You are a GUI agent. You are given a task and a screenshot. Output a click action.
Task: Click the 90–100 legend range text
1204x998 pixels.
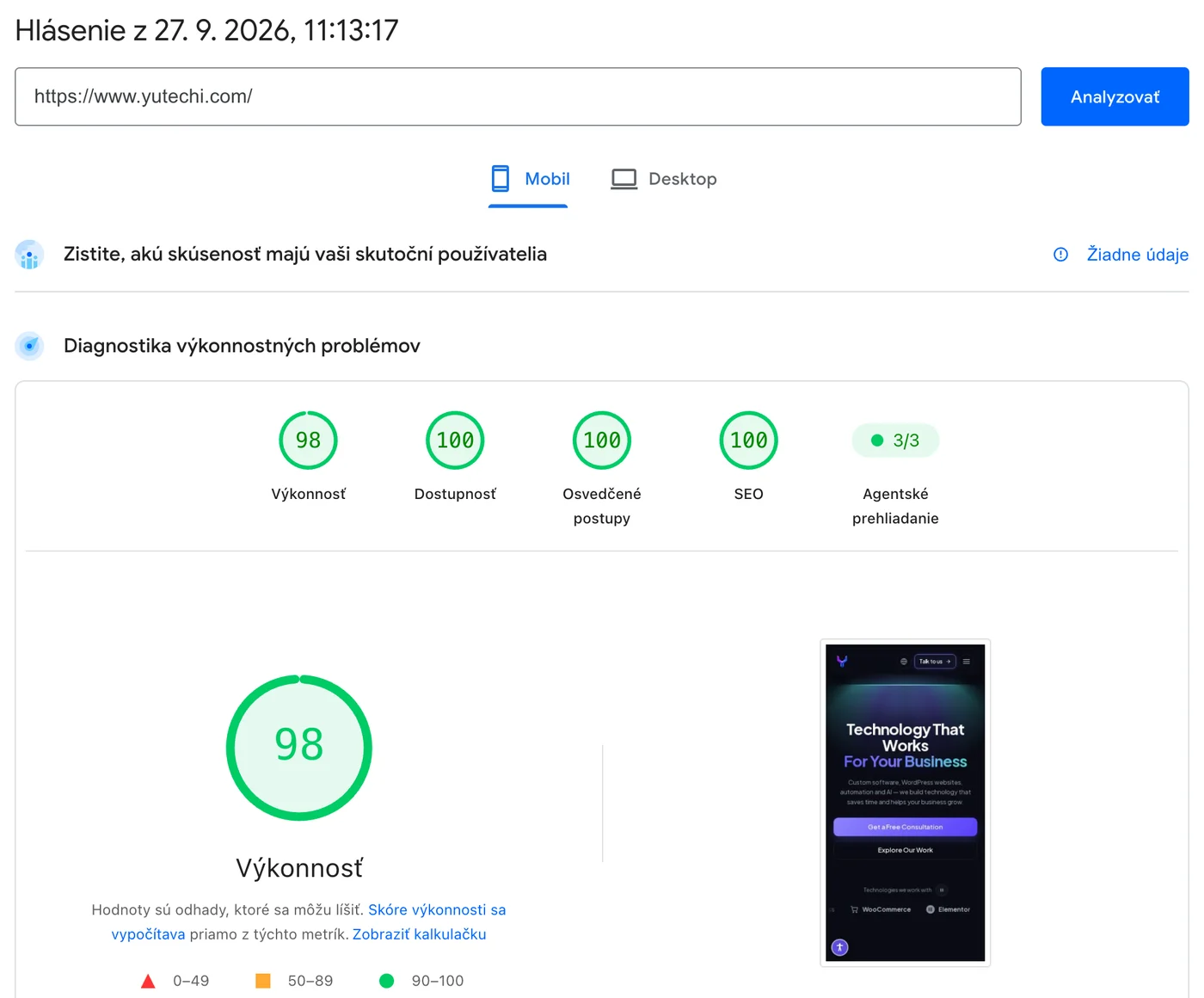pos(438,981)
